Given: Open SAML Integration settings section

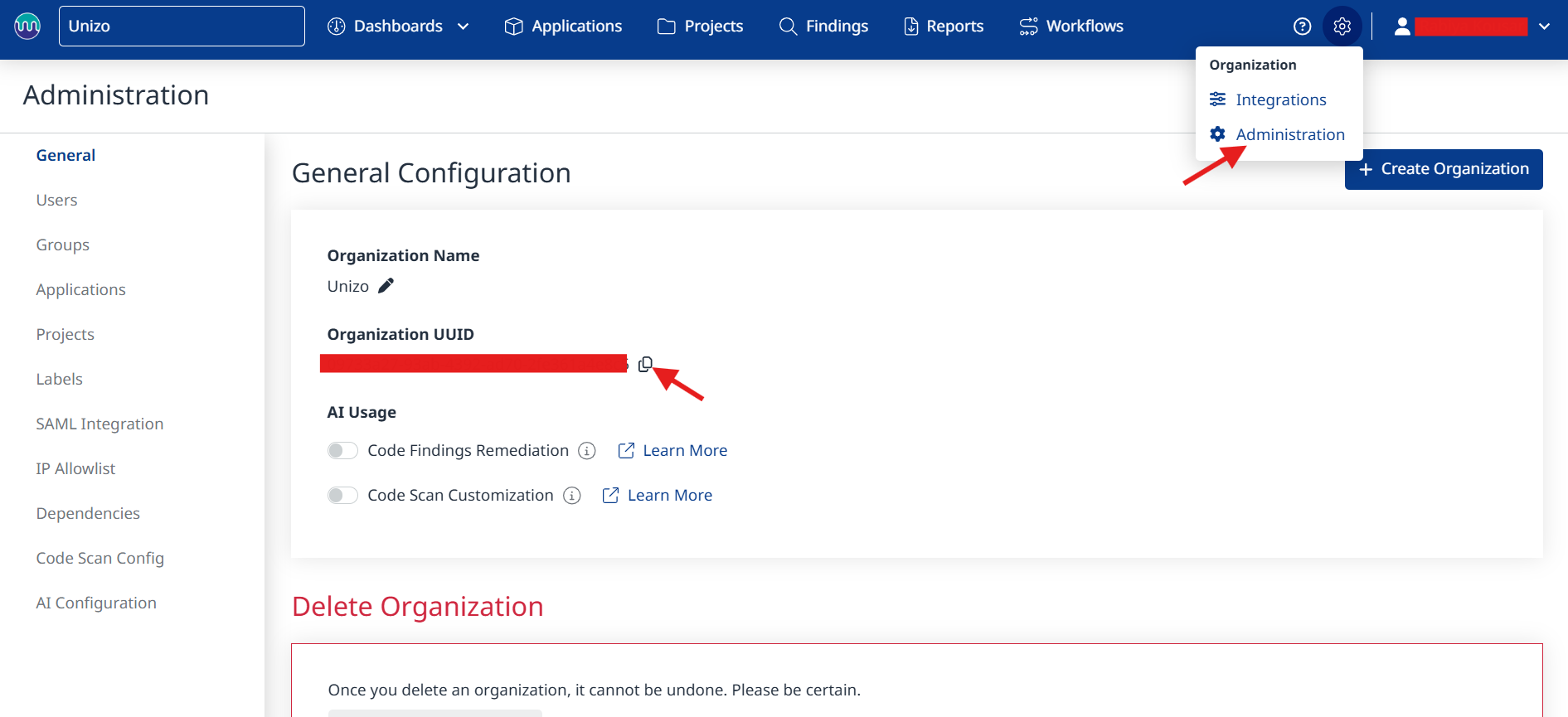Looking at the screenshot, I should [100, 424].
